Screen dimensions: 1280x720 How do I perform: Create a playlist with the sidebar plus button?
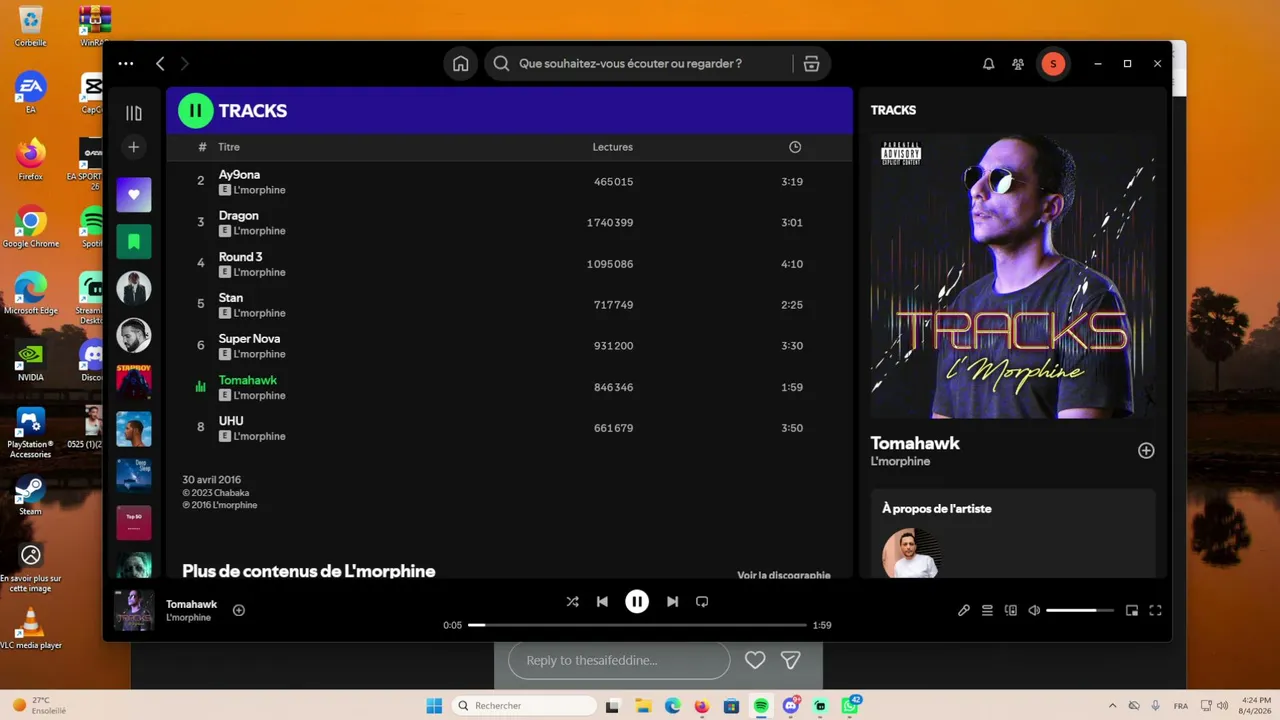click(133, 147)
